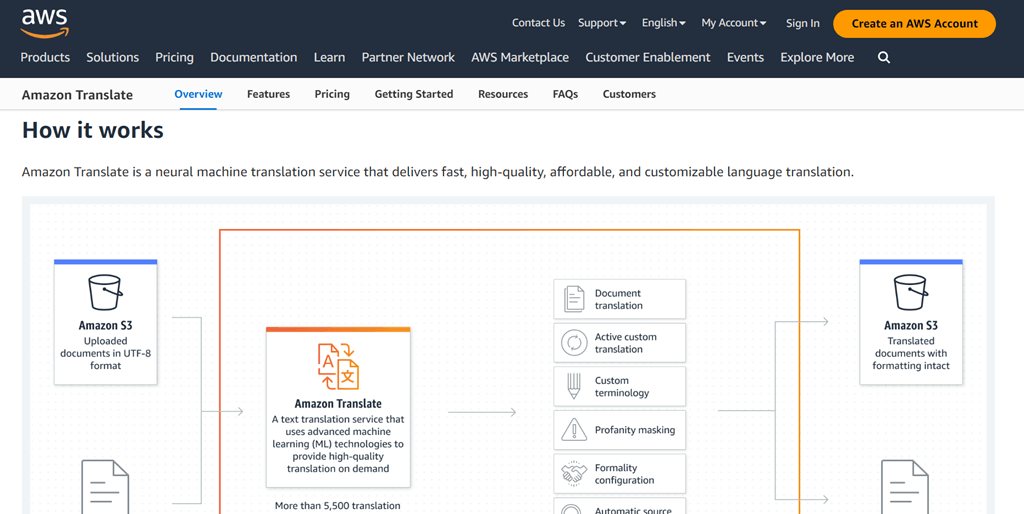Image resolution: width=1024 pixels, height=514 pixels.
Task: Open the Products menu
Action: click(45, 58)
